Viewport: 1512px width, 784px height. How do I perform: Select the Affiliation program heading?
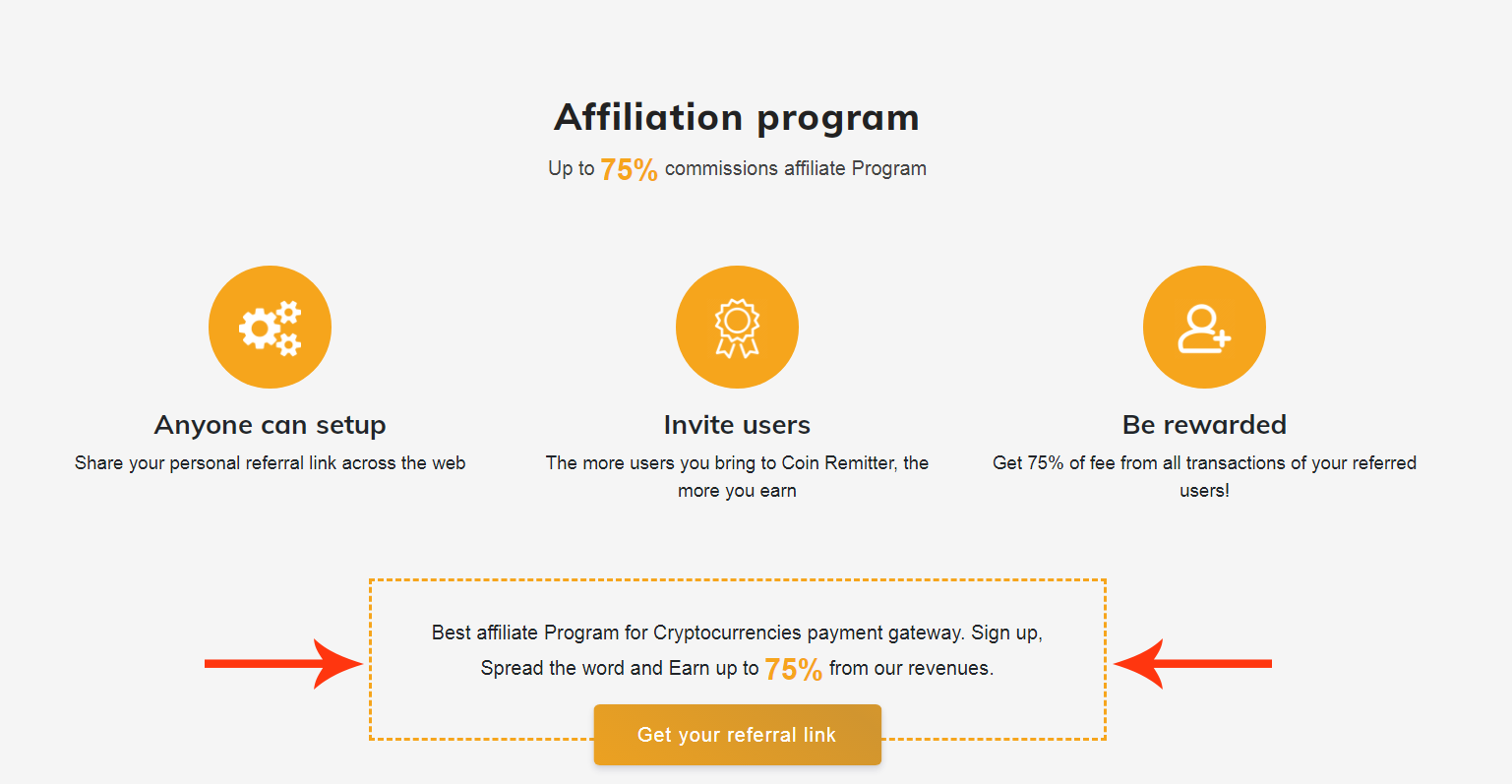(x=737, y=117)
